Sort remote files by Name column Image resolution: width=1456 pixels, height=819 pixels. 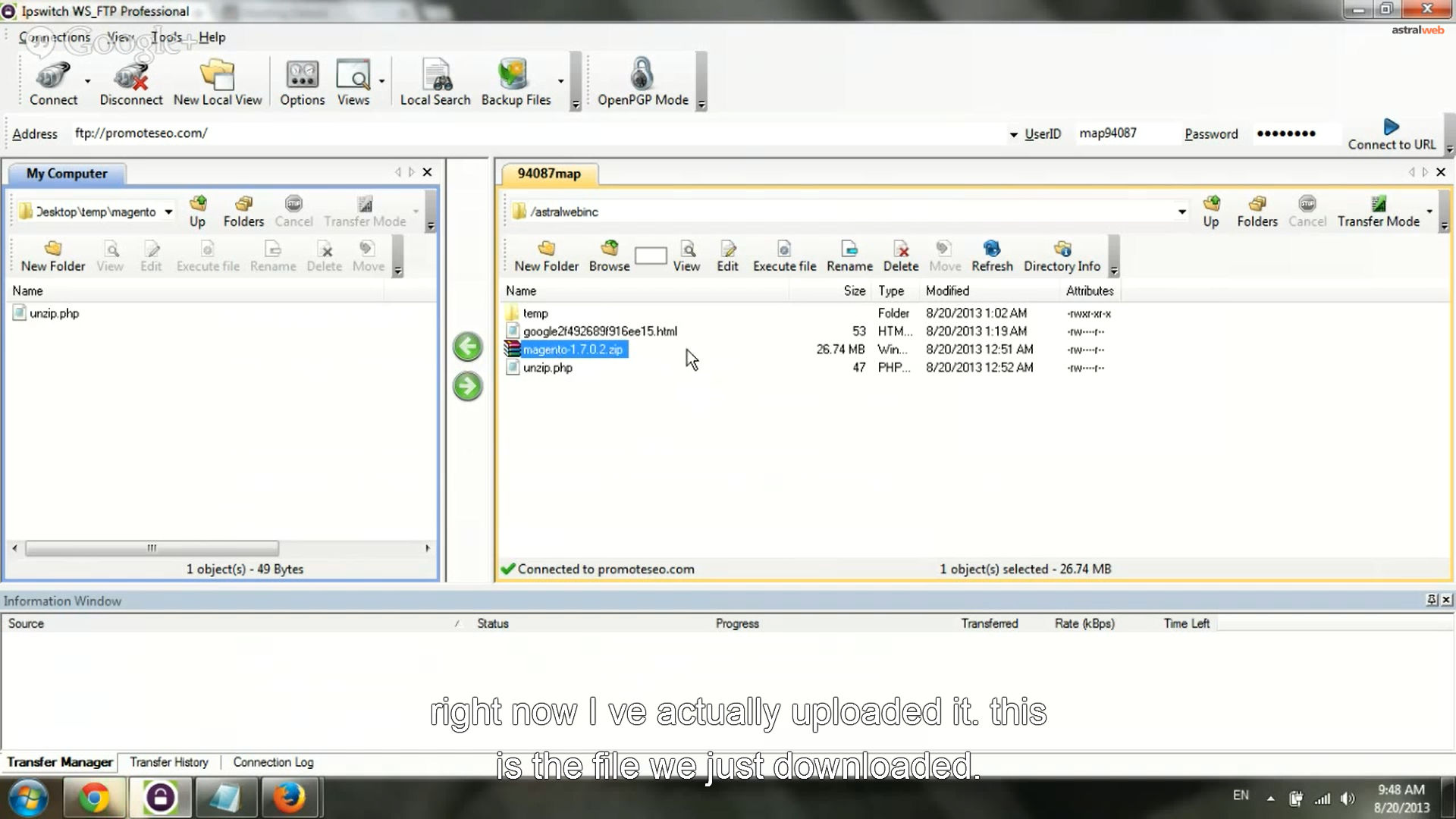645,291
